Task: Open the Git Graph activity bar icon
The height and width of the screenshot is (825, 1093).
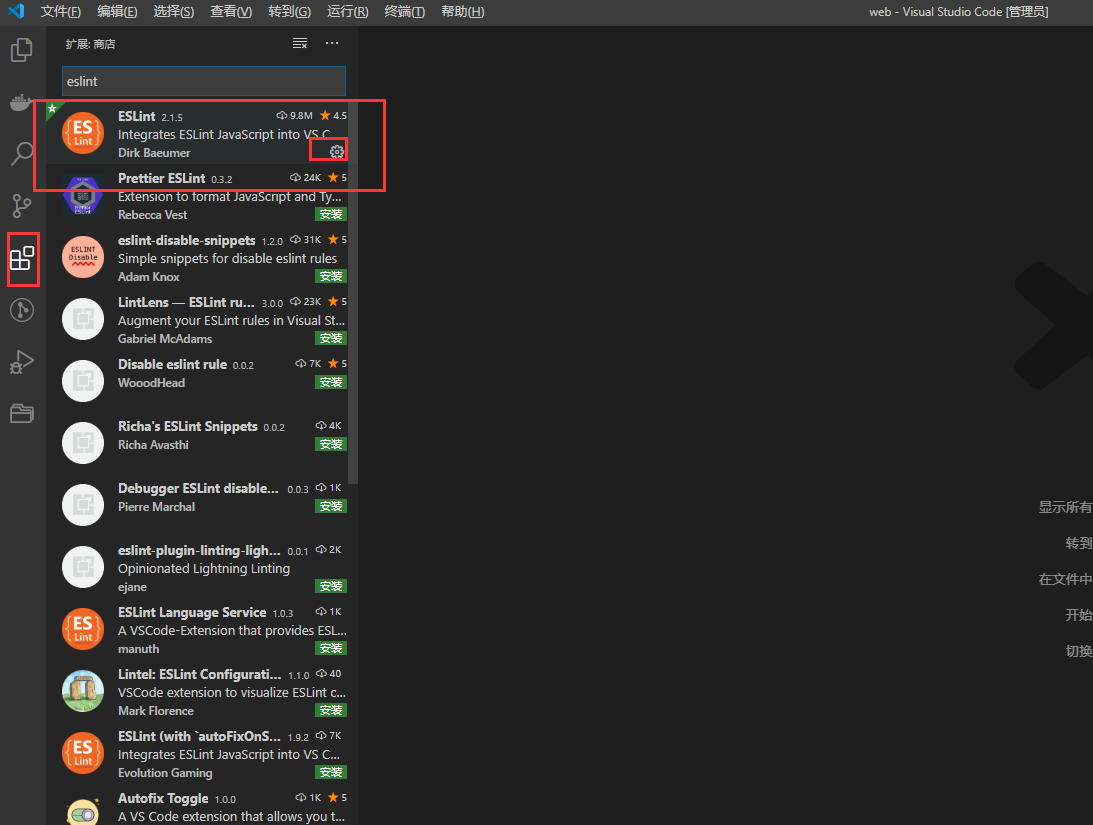Action: 22,309
